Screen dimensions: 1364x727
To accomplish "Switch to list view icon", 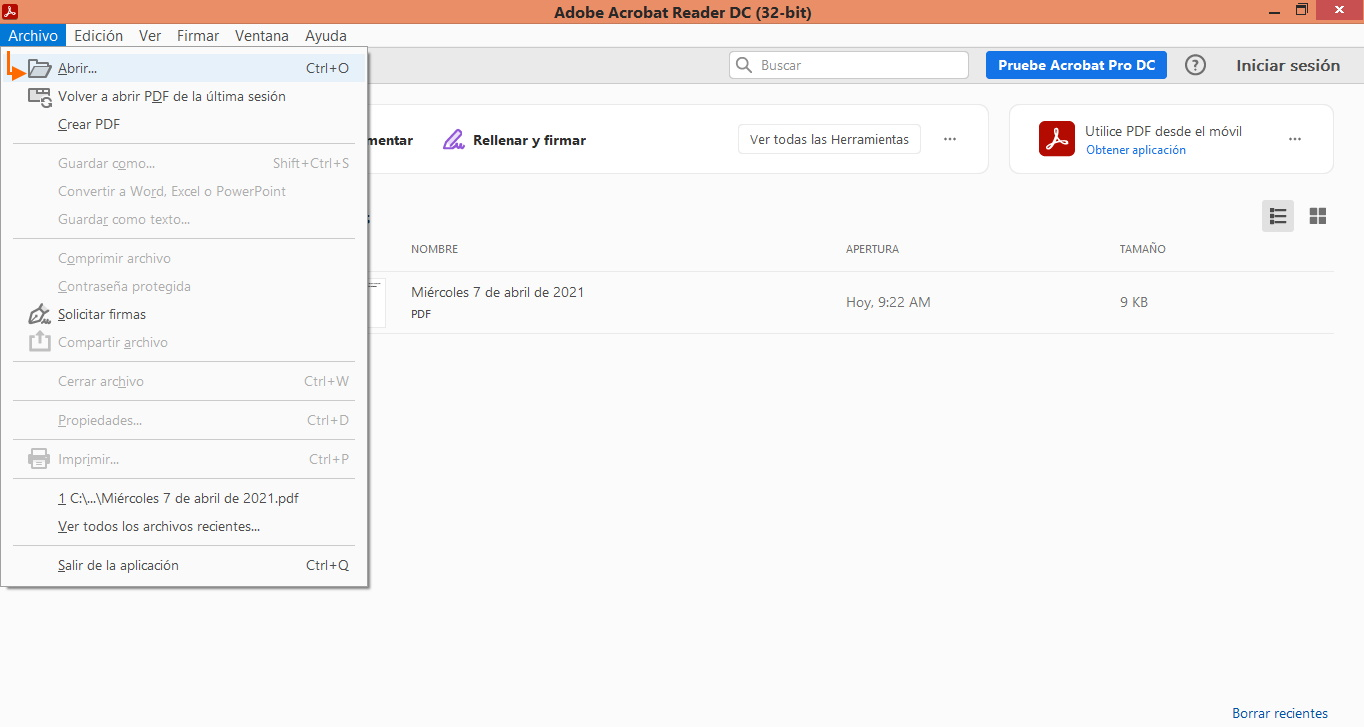I will point(1278,216).
